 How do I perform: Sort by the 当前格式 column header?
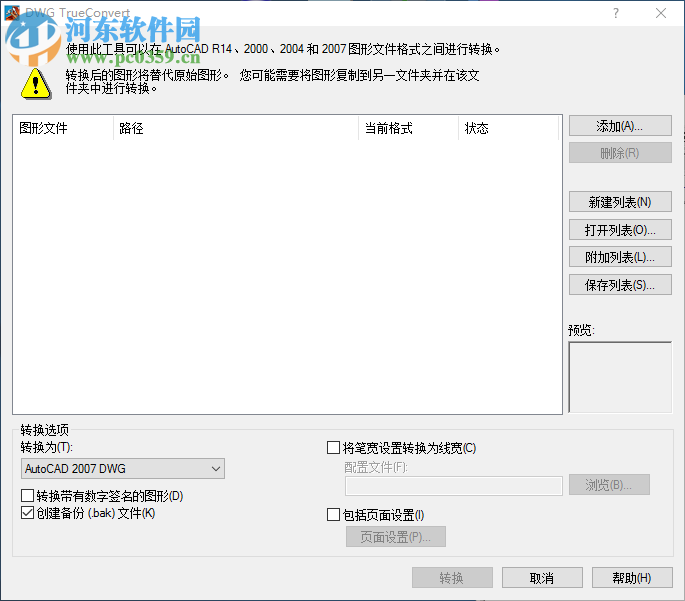408,128
